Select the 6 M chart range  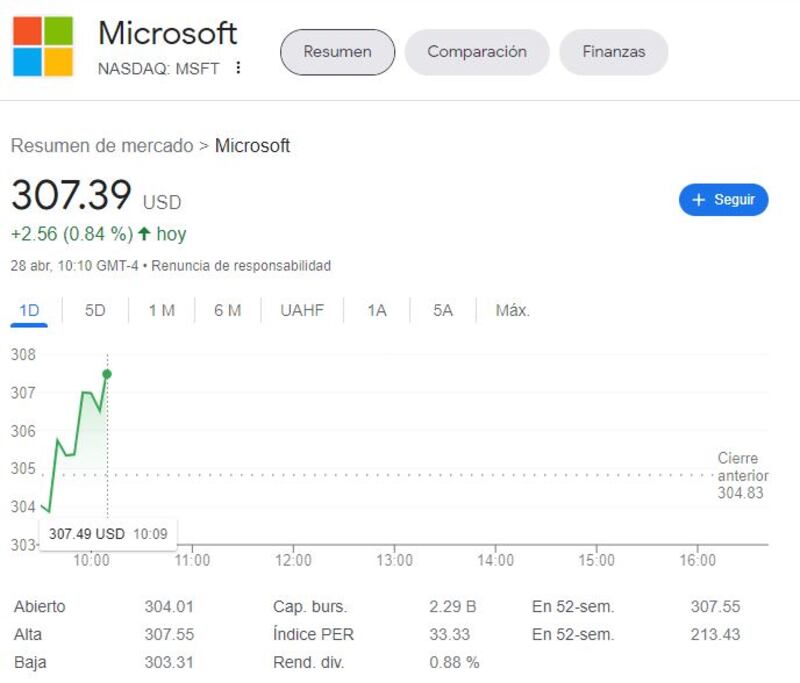click(x=227, y=310)
